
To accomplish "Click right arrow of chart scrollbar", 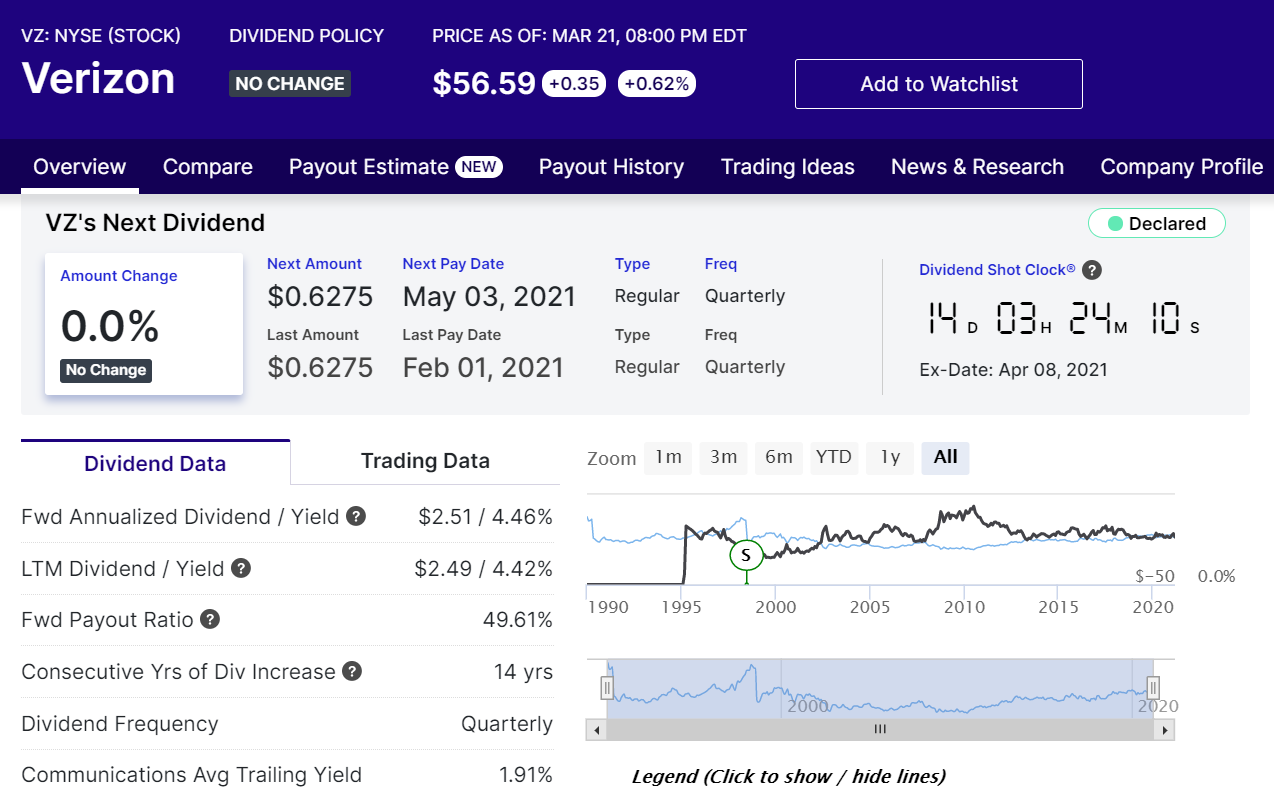I will pos(1164,730).
